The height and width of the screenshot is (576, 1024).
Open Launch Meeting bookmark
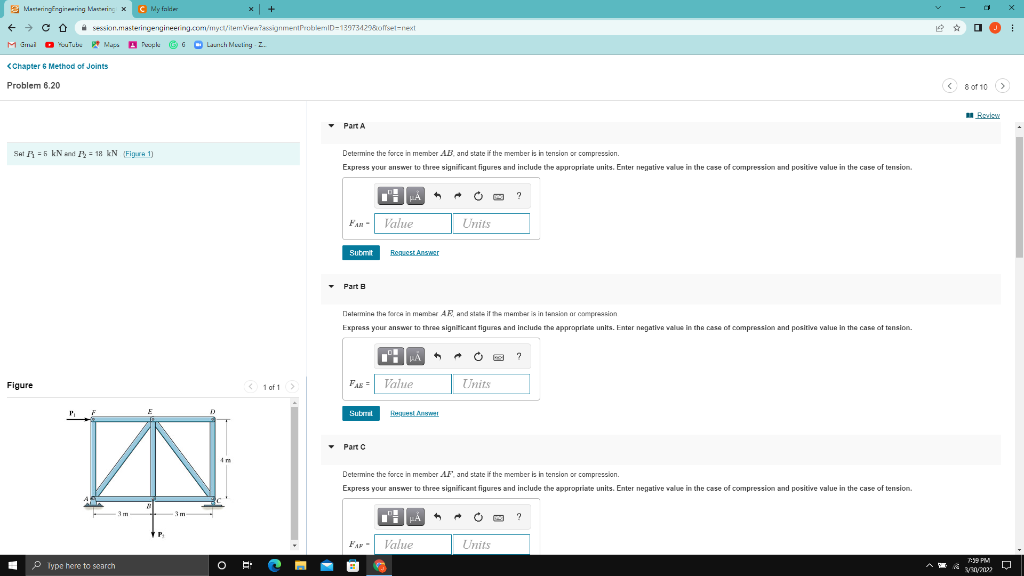pos(231,44)
